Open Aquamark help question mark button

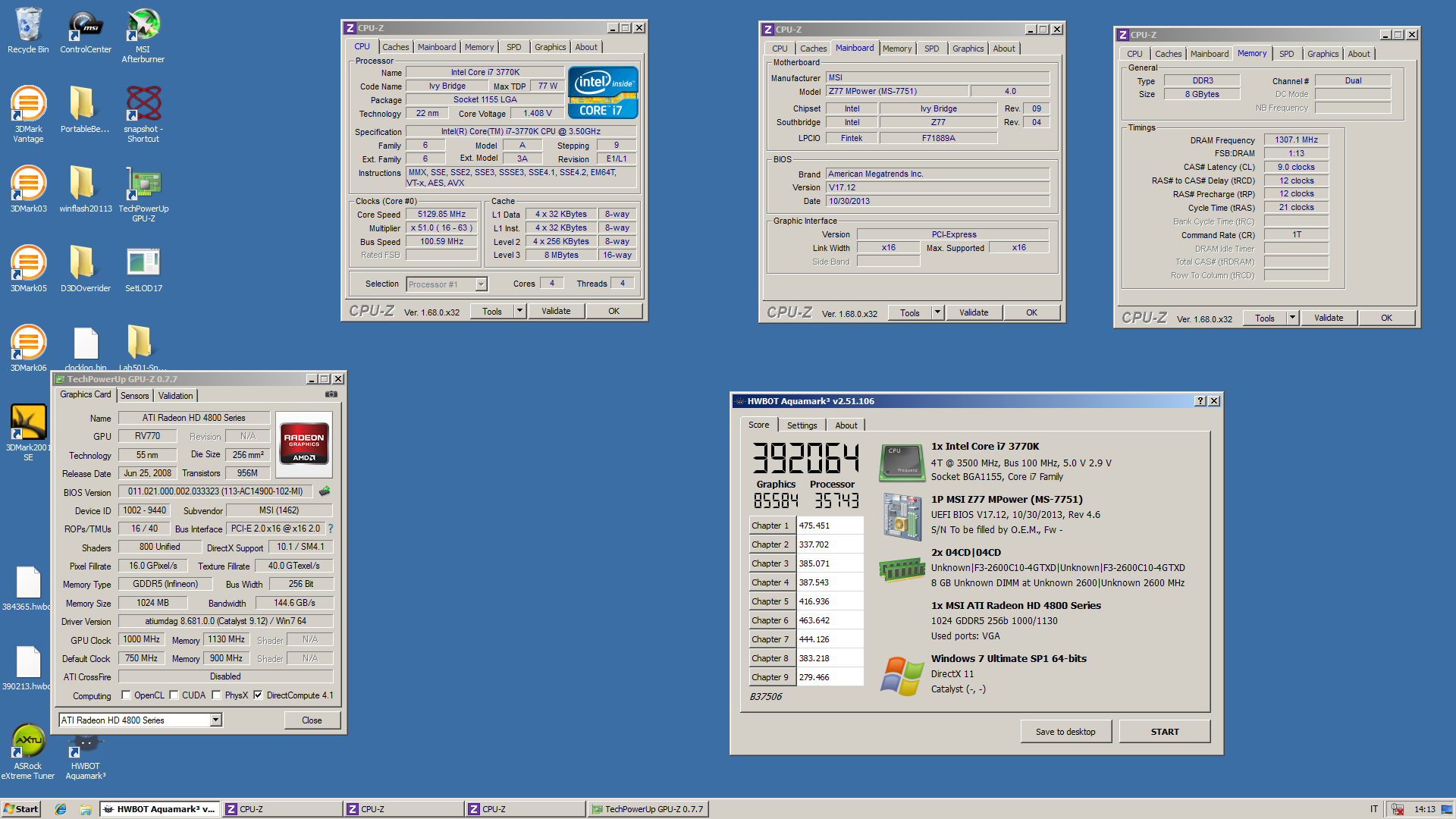coord(1200,401)
